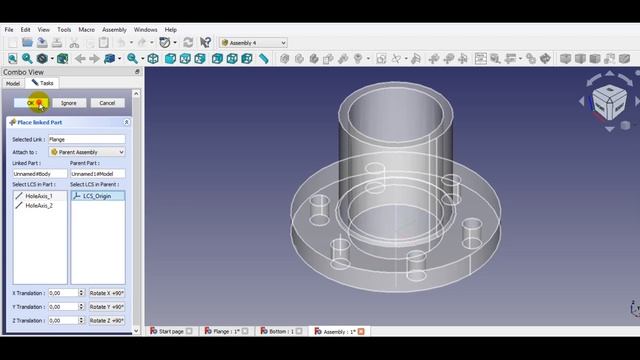Set right view cube icon

pos(200,59)
